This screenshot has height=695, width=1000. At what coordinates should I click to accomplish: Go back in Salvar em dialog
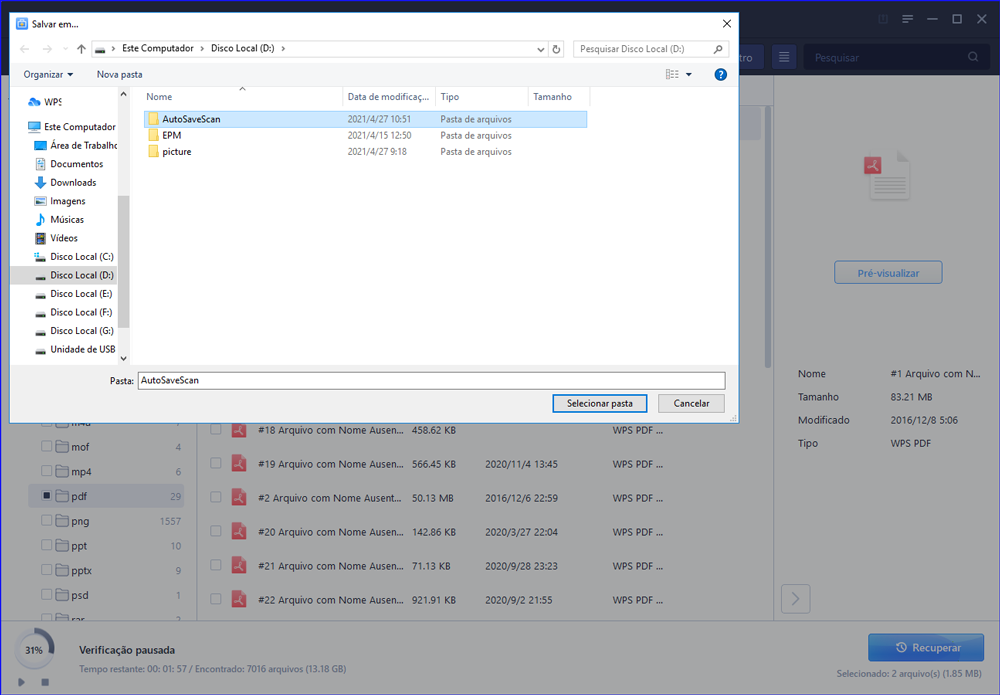coord(24,49)
